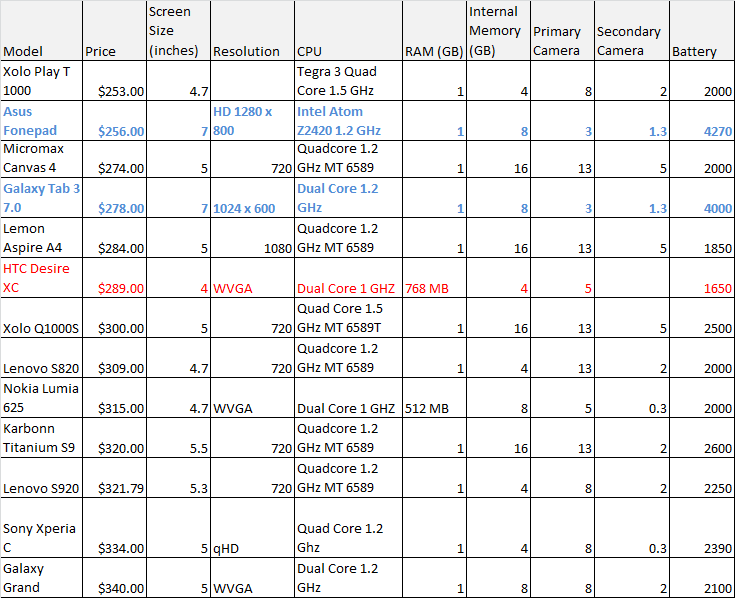Click the Xolo Q1000S model cell
Viewport: 735px width, 598px height.
(41, 318)
